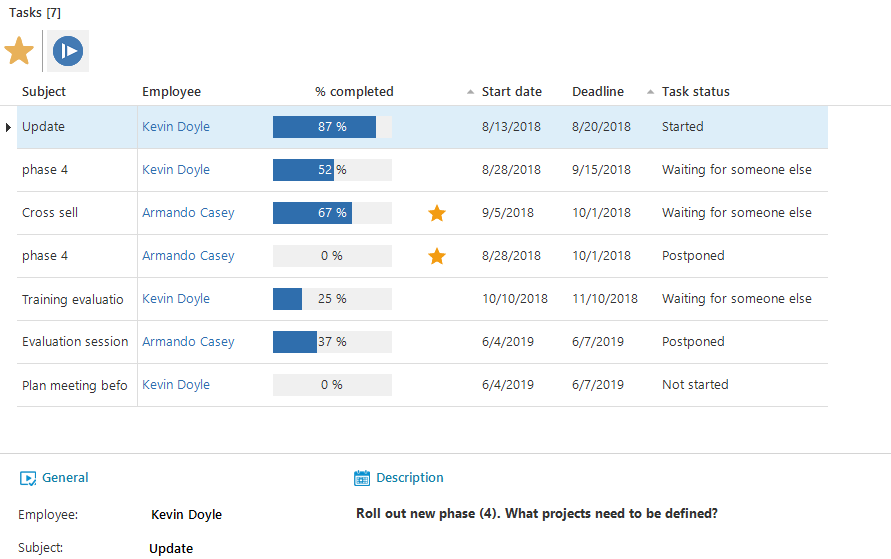Click the blue play toolbar button
The width and height of the screenshot is (891, 559).
point(68,51)
